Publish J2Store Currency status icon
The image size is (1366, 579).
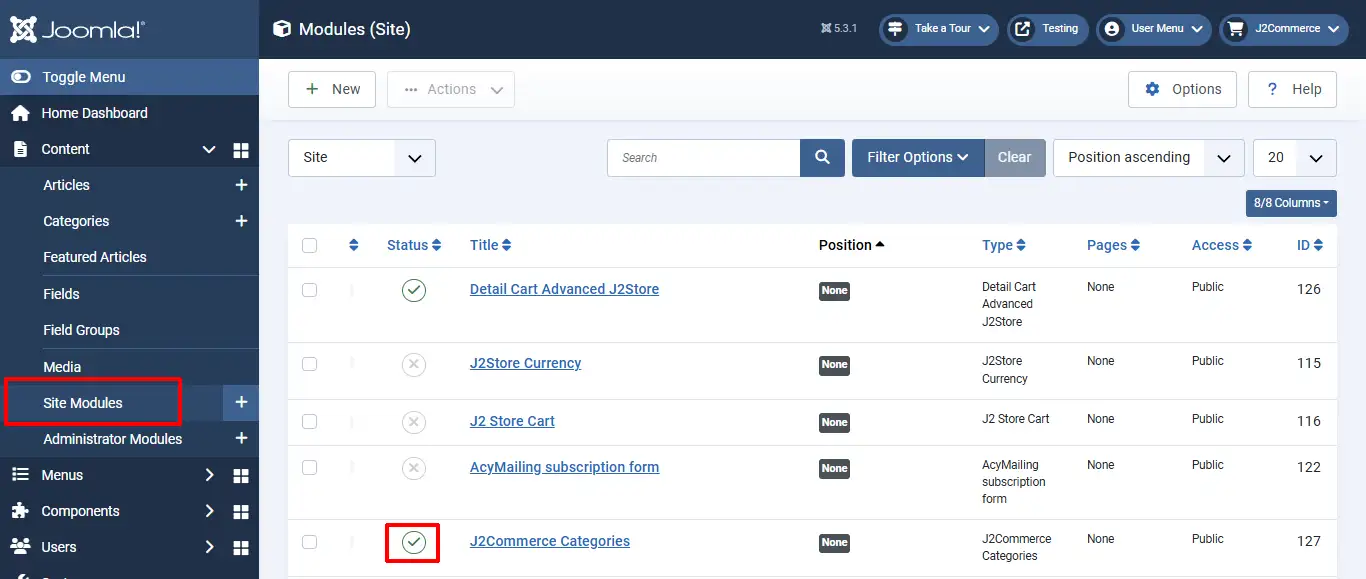414,365
